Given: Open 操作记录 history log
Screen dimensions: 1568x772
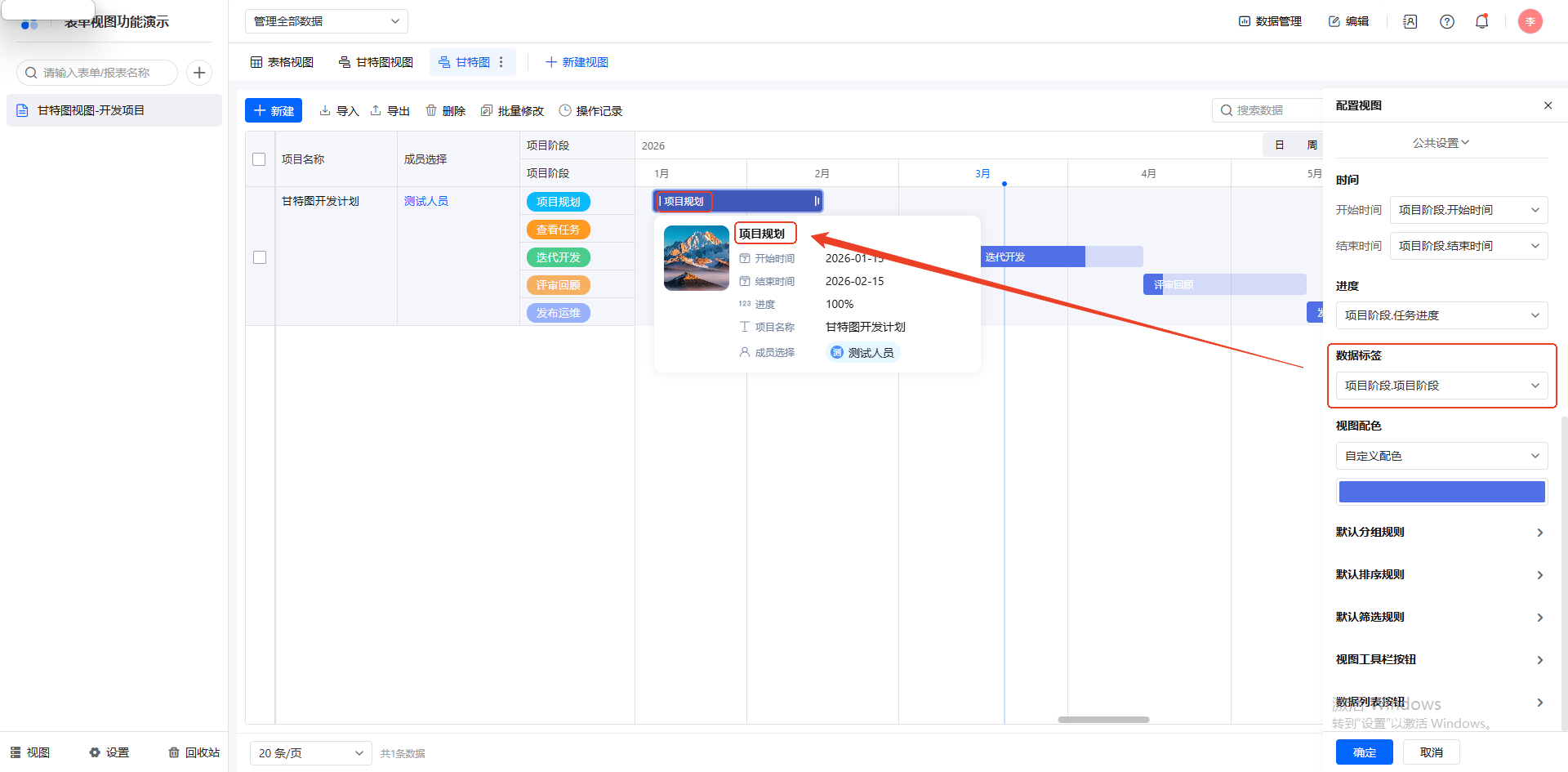Looking at the screenshot, I should click(x=590, y=111).
